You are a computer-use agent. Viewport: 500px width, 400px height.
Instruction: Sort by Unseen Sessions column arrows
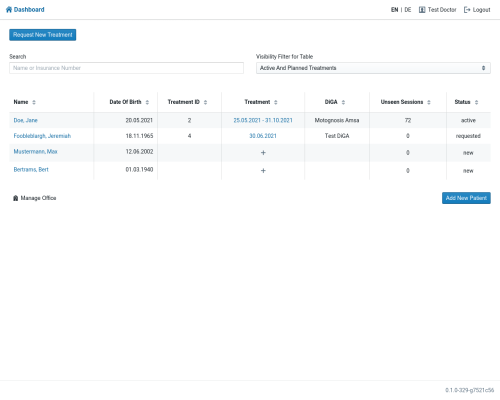point(429,102)
